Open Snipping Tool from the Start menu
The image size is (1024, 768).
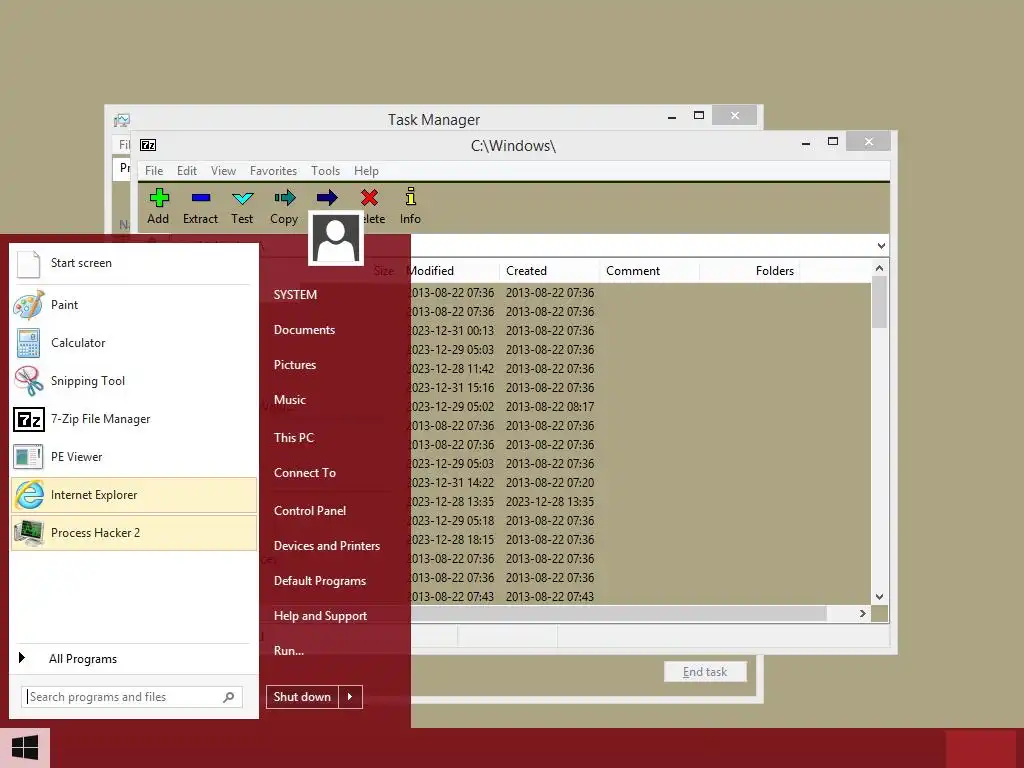pyautogui.click(x=134, y=381)
